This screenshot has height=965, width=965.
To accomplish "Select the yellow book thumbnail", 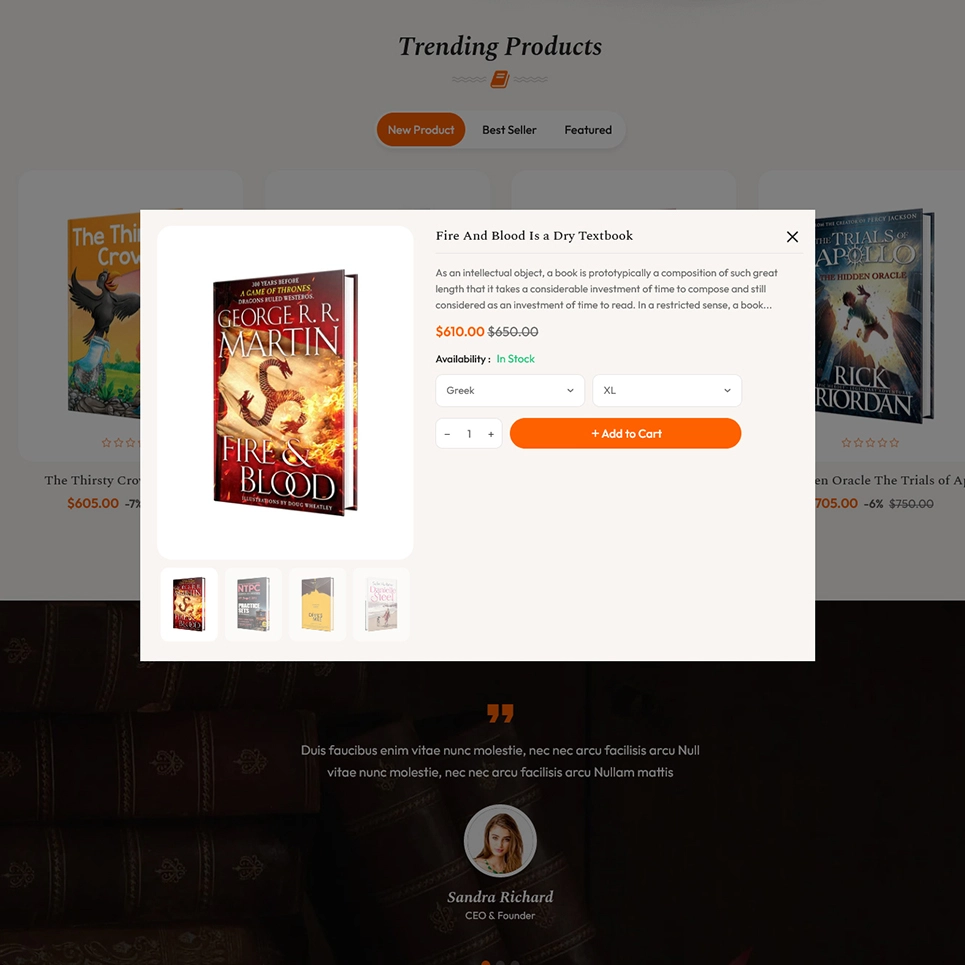I will 317,604.
